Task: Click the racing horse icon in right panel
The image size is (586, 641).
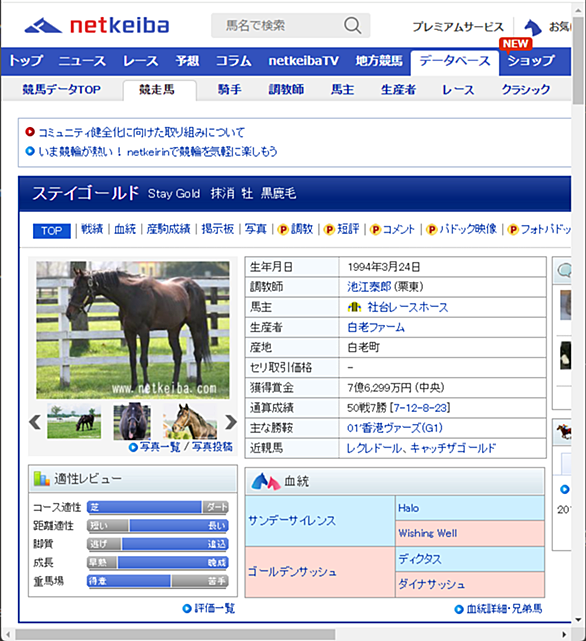Action: 564,432
